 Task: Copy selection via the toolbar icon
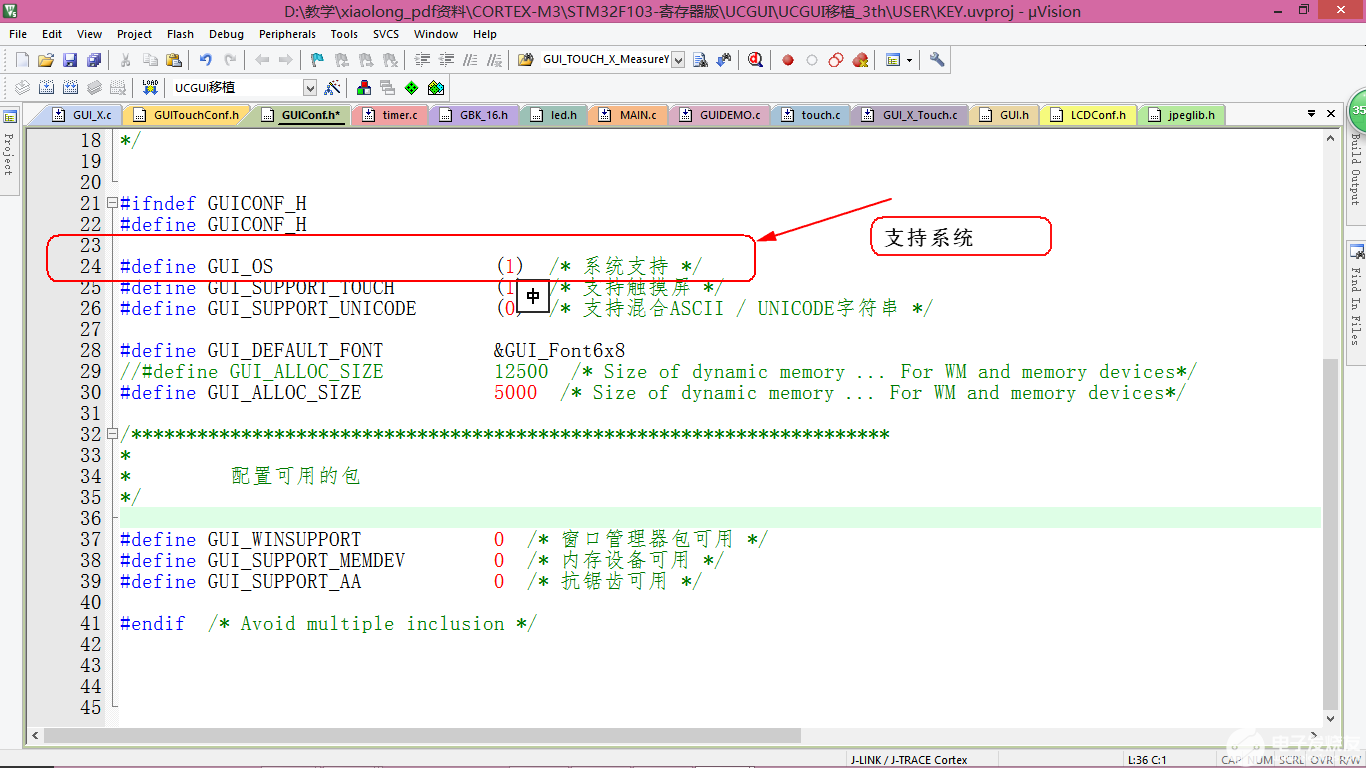pyautogui.click(x=151, y=60)
